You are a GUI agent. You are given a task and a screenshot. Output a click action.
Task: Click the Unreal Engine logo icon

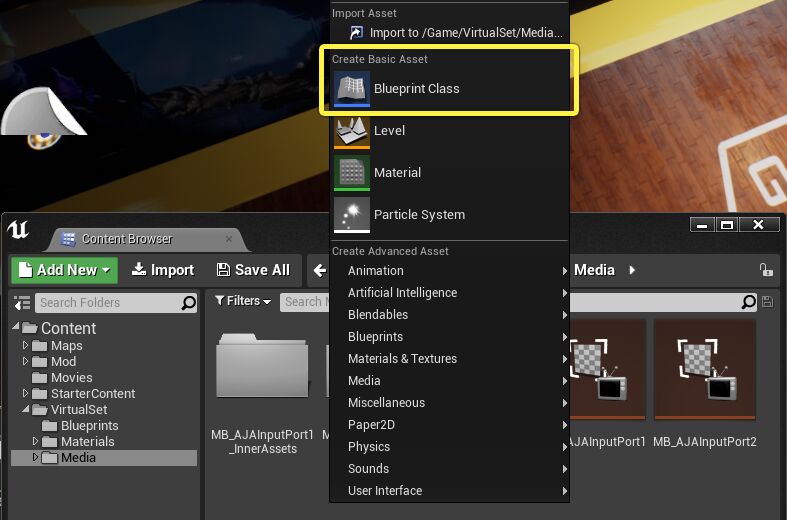(18, 230)
